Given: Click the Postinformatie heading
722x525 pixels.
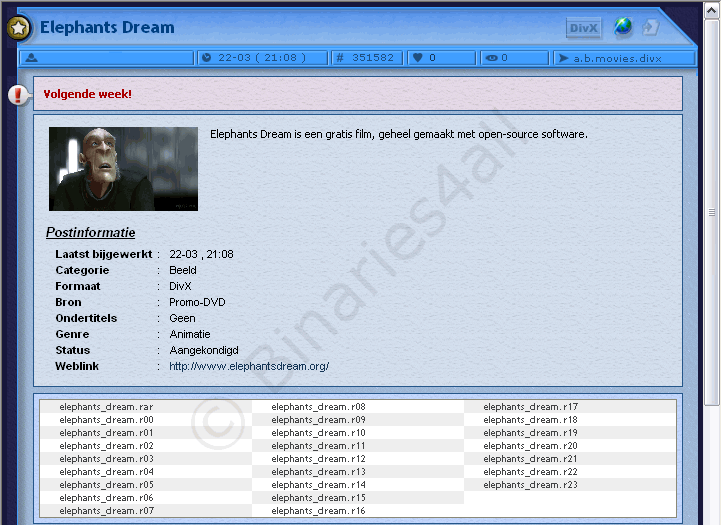Looking at the screenshot, I should 91,232.
